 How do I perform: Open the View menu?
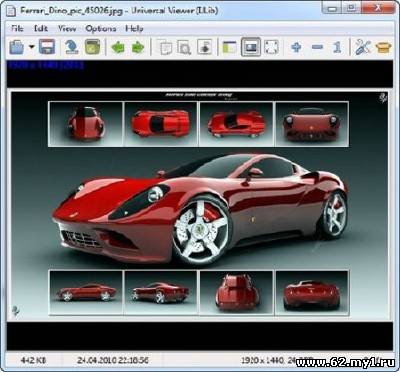click(x=67, y=29)
